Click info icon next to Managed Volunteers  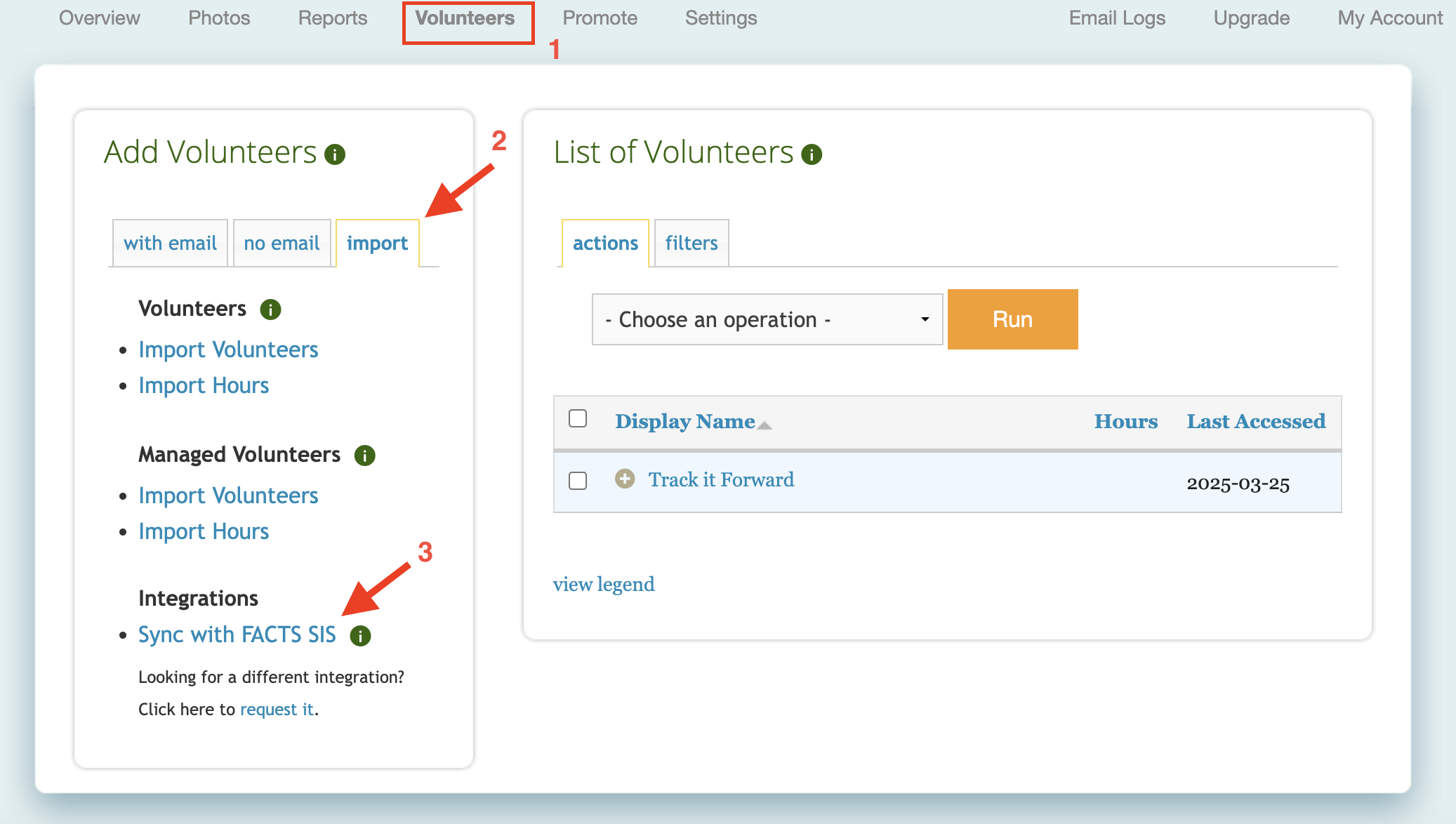[364, 456]
